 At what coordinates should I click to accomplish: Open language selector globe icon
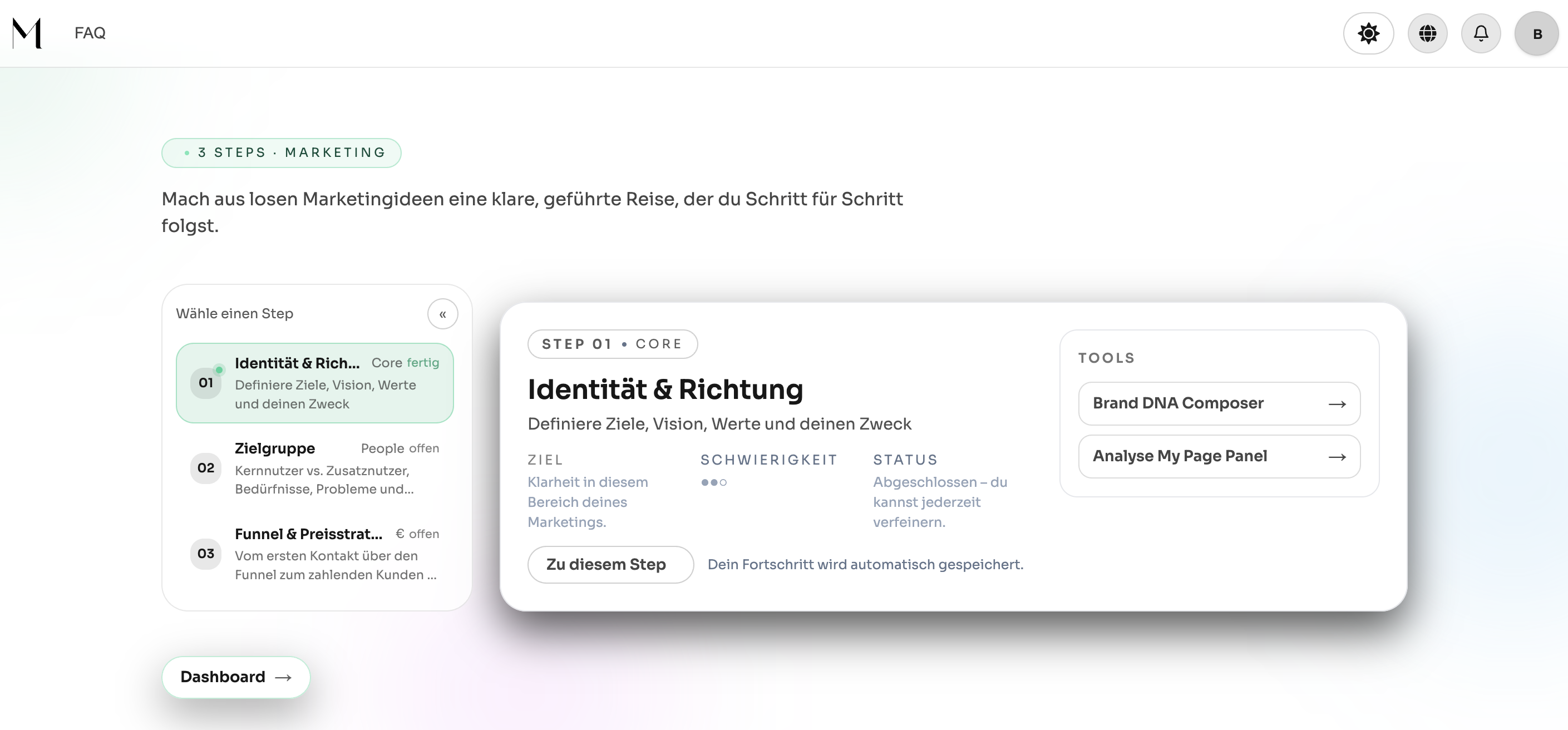(x=1427, y=33)
